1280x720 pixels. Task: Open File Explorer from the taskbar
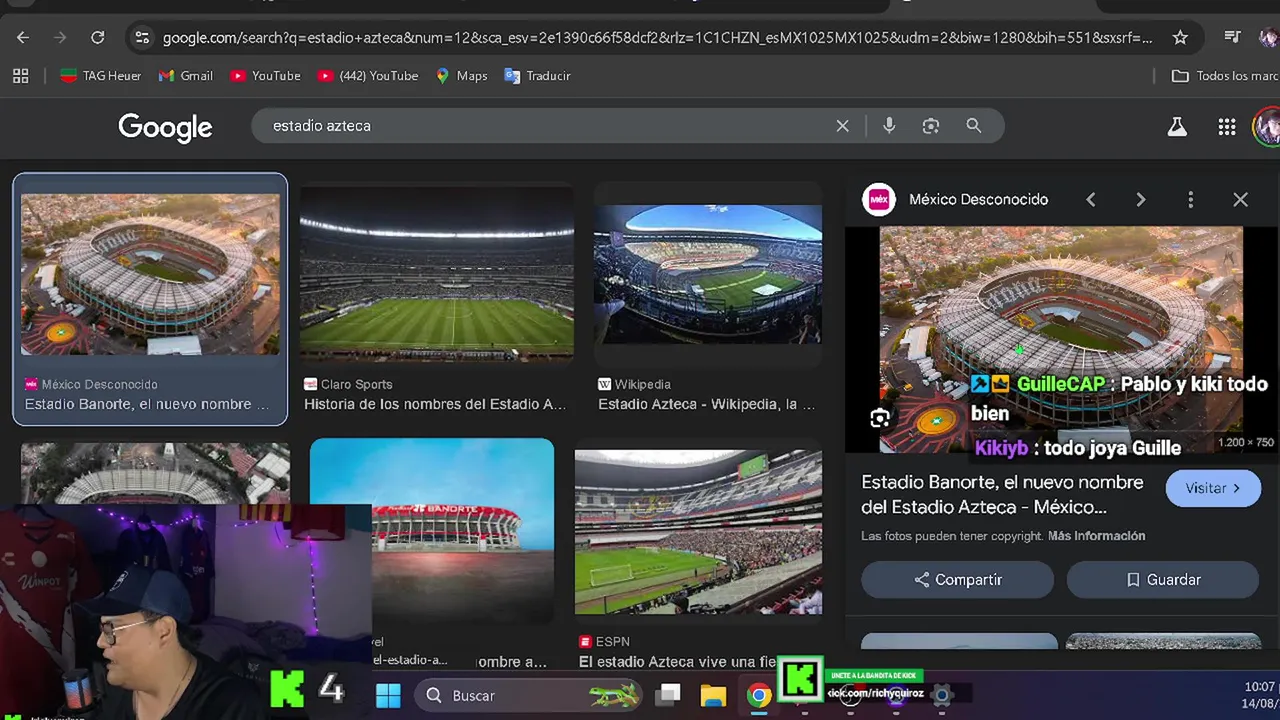pos(713,695)
